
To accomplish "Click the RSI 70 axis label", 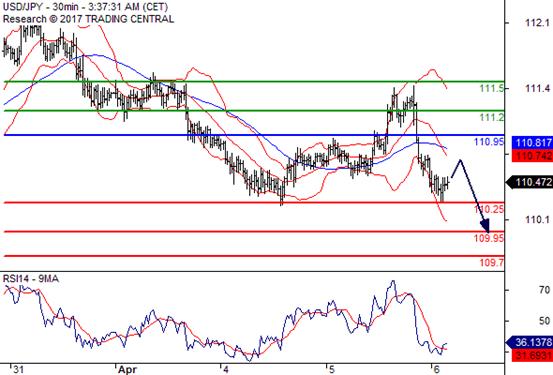I will (x=545, y=290).
